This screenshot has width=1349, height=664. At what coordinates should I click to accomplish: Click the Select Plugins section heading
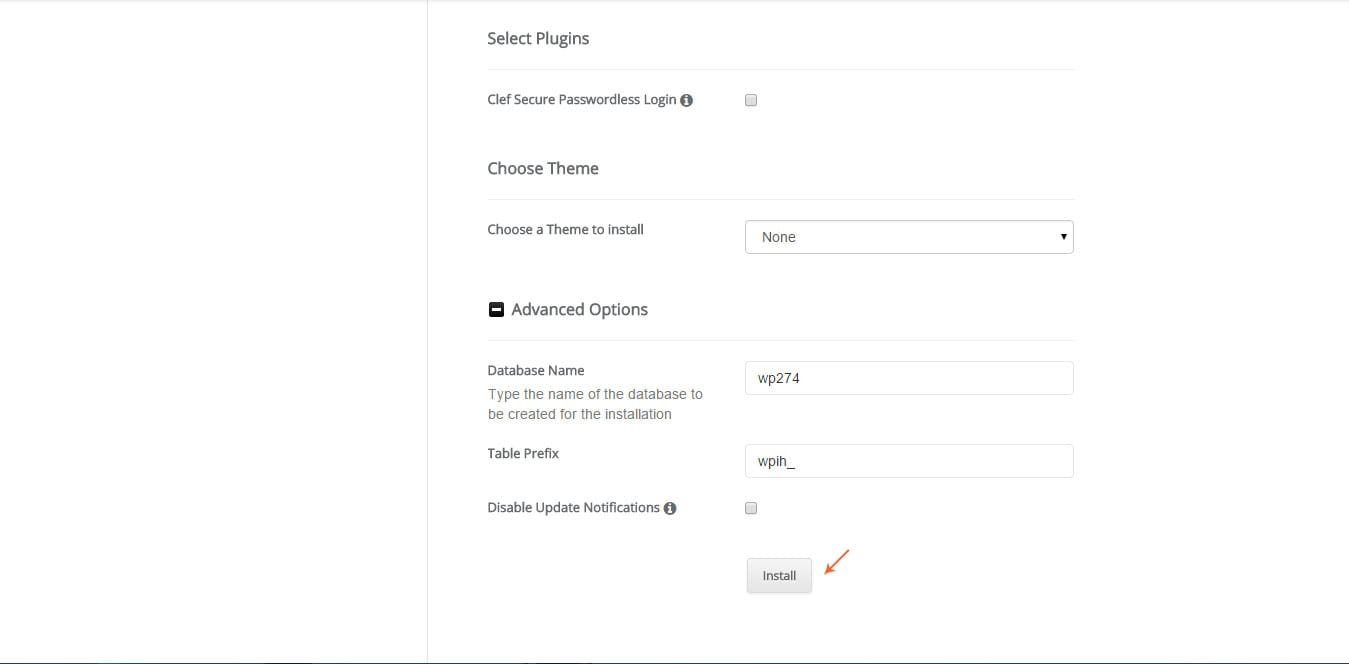pos(538,39)
